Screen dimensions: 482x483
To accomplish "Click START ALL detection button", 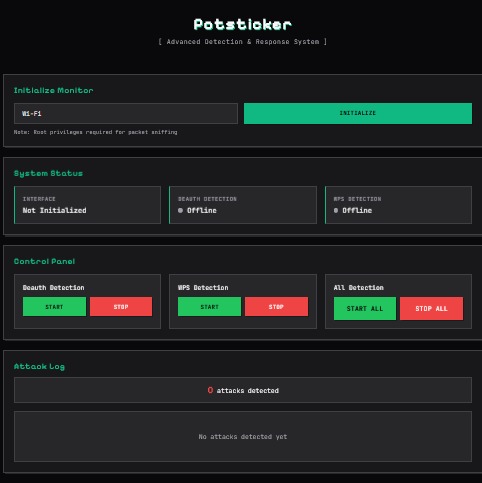I will pyautogui.click(x=365, y=309).
